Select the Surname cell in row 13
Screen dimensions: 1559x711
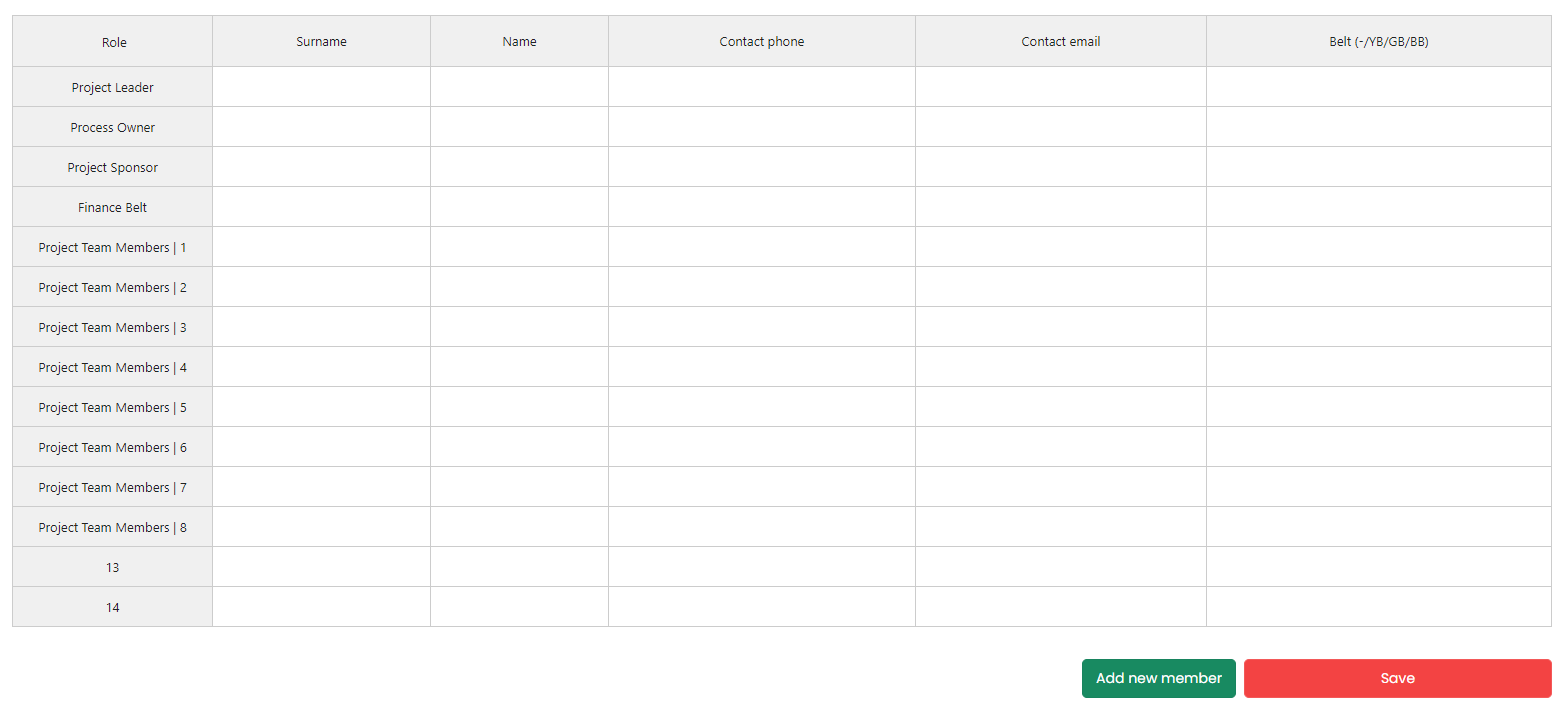321,567
